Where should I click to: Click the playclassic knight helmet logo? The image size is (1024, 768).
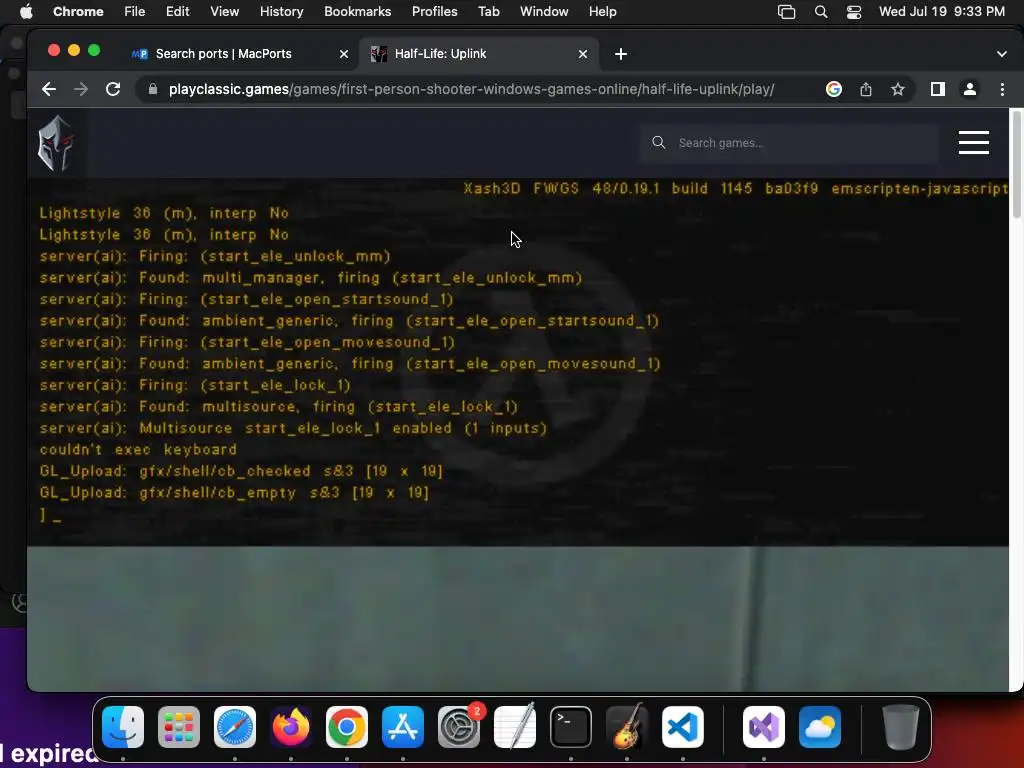click(56, 143)
